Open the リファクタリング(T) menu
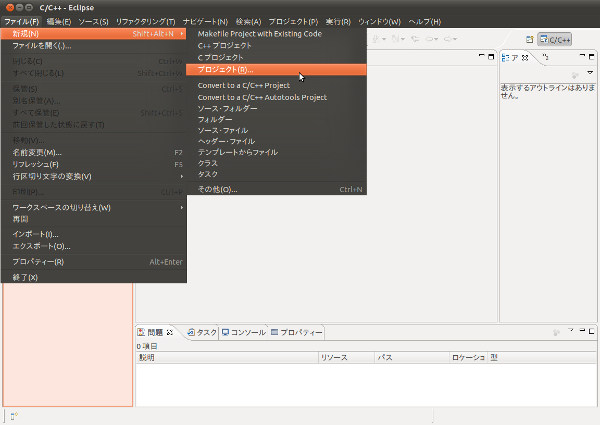The width and height of the screenshot is (600, 425). click(x=145, y=22)
